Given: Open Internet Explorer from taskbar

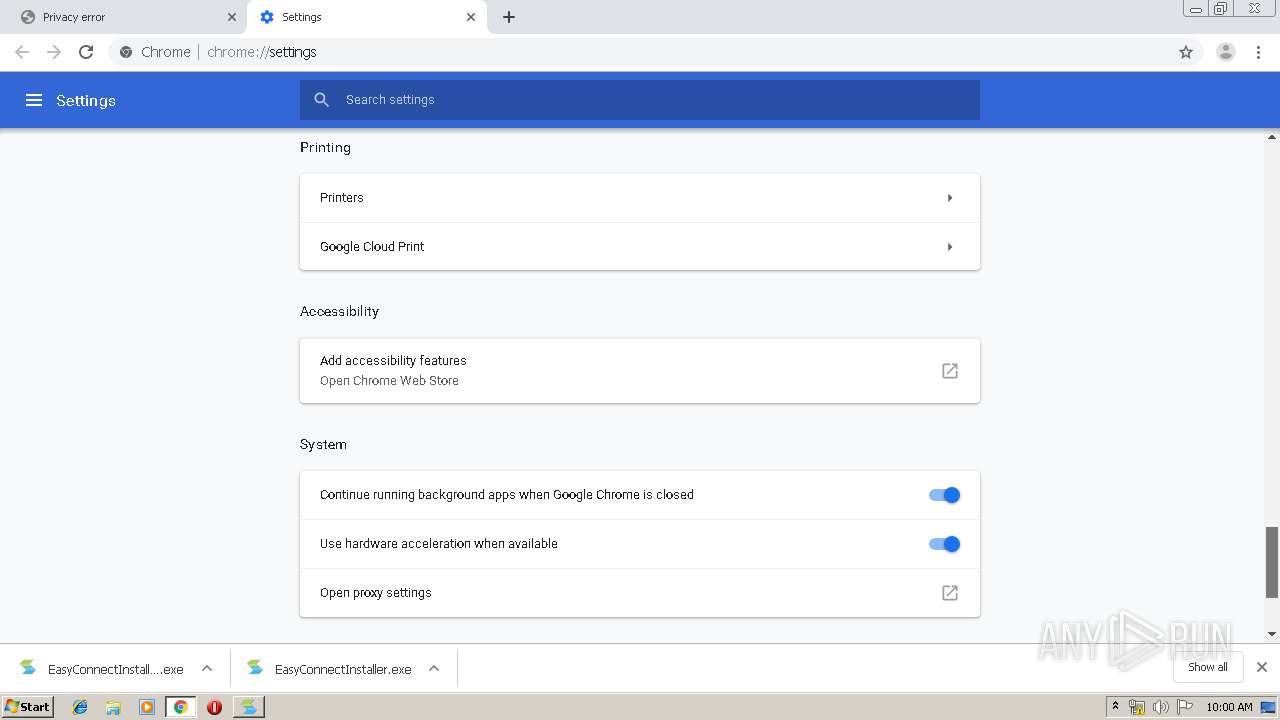Looking at the screenshot, I should tap(80, 707).
